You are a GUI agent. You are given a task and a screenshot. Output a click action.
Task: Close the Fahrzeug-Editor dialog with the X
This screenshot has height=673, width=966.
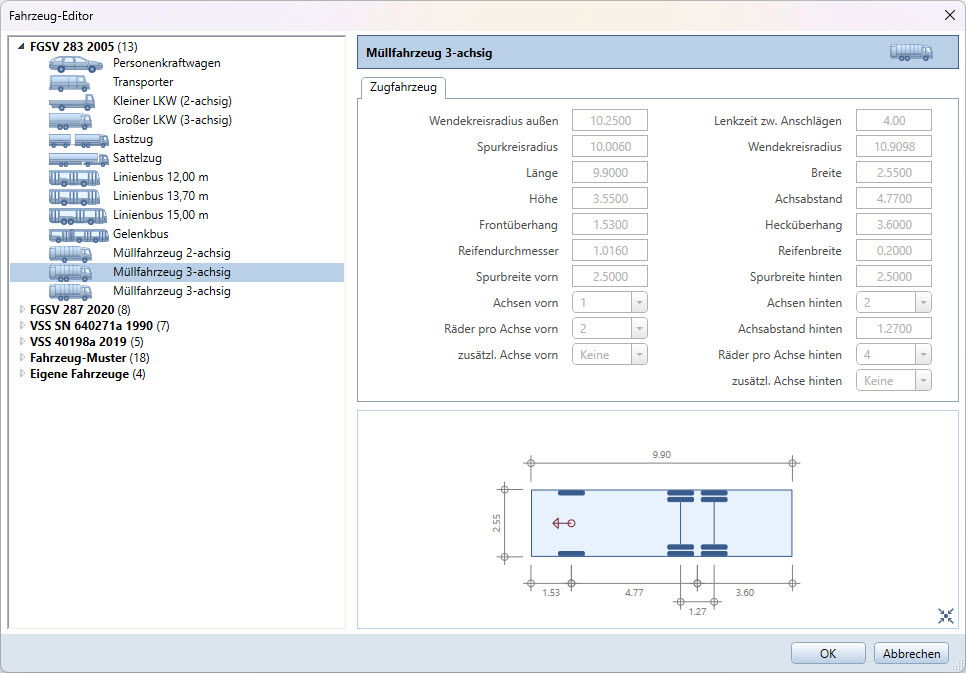(949, 15)
